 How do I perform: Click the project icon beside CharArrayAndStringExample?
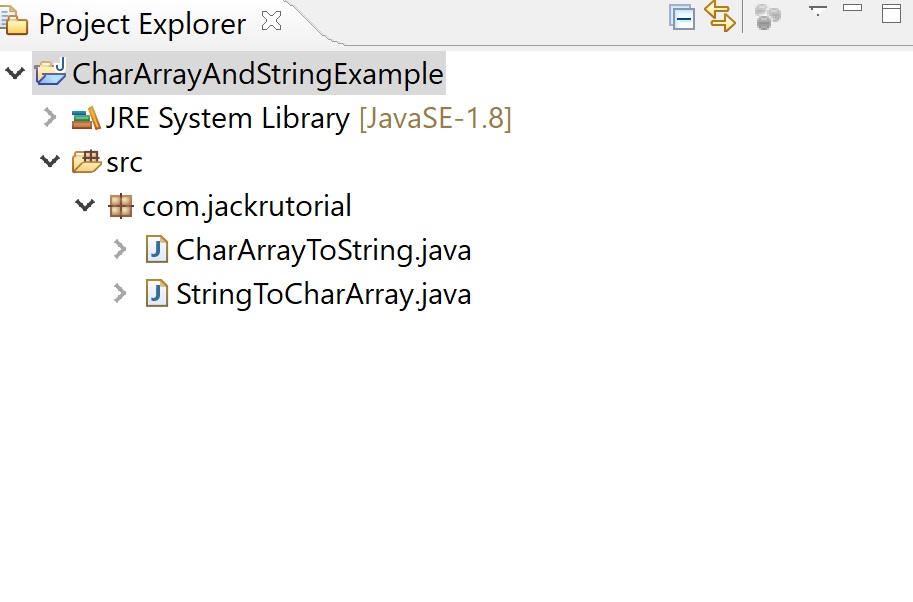point(51,73)
